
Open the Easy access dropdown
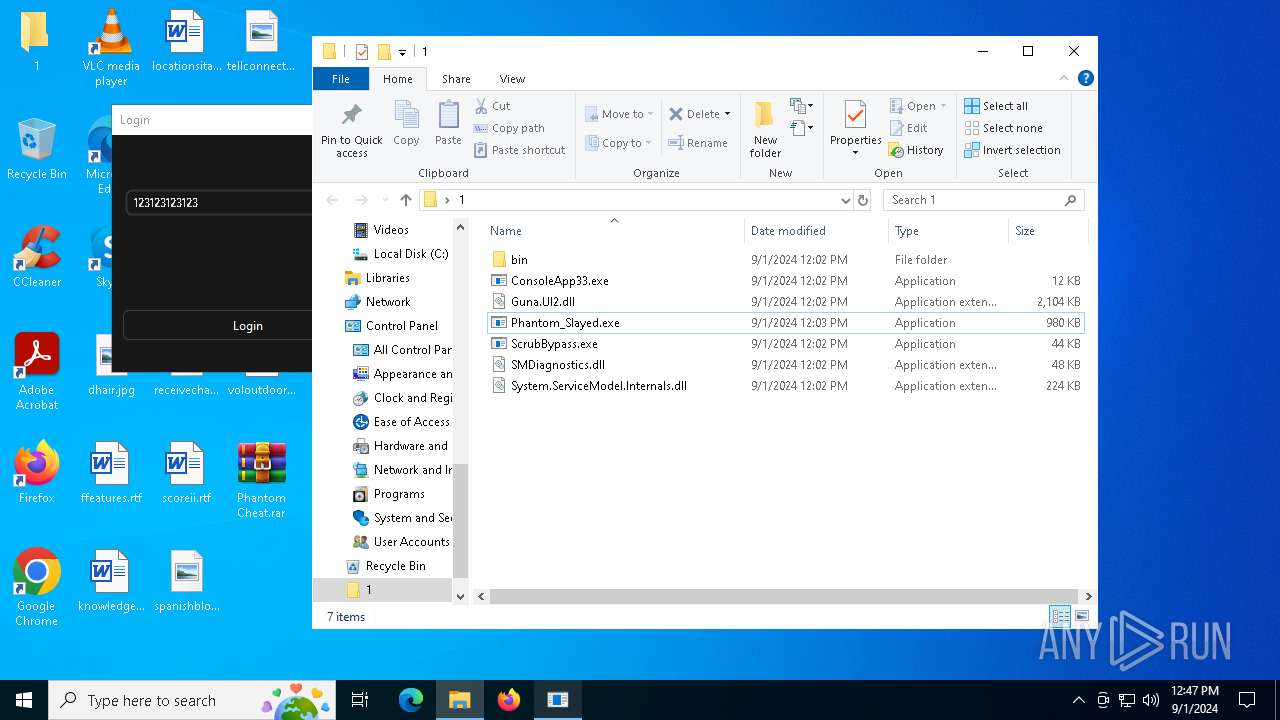pyautogui.click(x=802, y=128)
